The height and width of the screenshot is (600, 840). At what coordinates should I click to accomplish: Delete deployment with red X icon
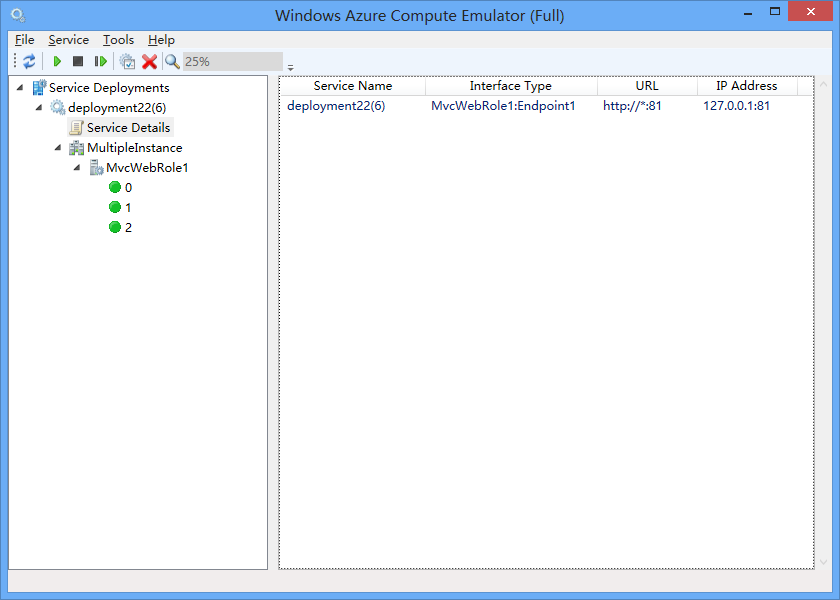click(149, 62)
